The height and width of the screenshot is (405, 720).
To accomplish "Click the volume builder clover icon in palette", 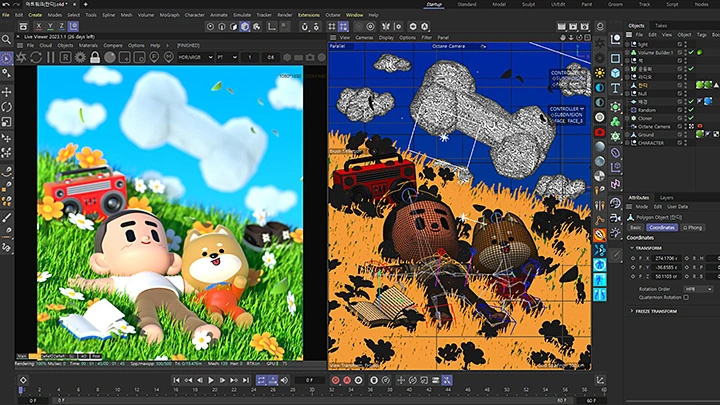I will 615,122.
